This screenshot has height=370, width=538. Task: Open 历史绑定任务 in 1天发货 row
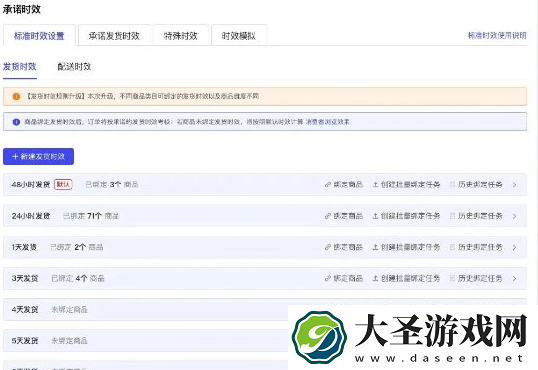(476, 247)
